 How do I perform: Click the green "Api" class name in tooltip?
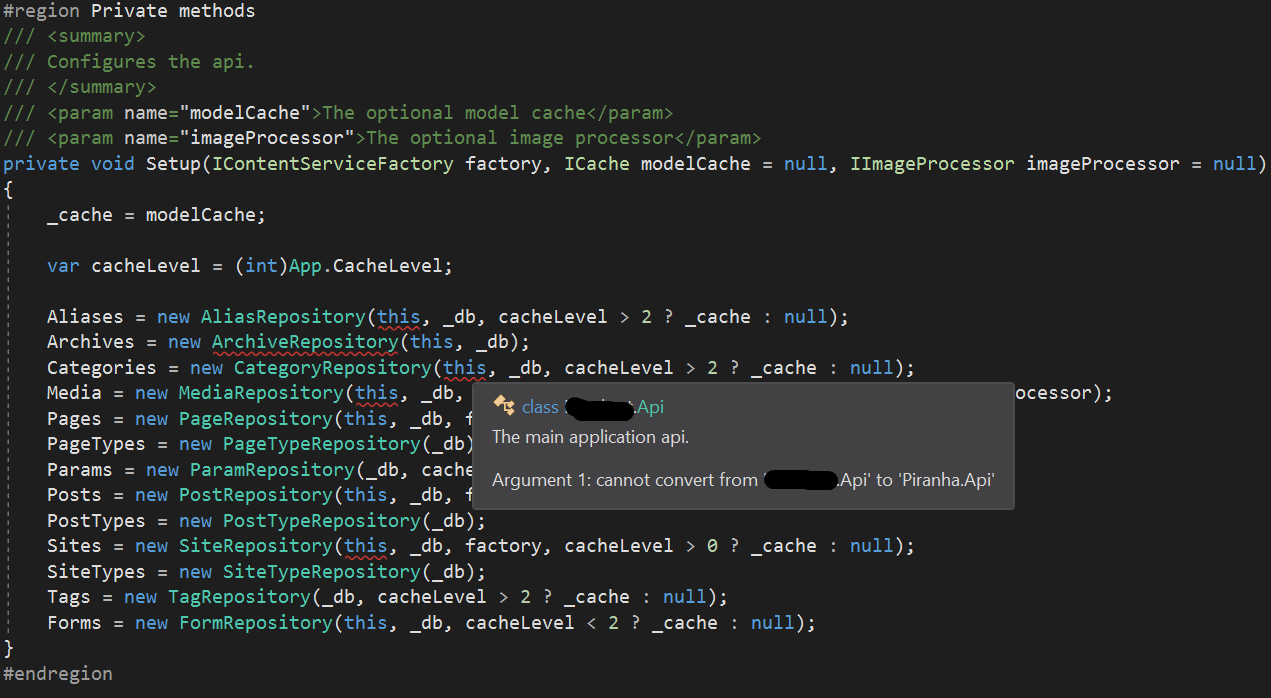[x=650, y=407]
